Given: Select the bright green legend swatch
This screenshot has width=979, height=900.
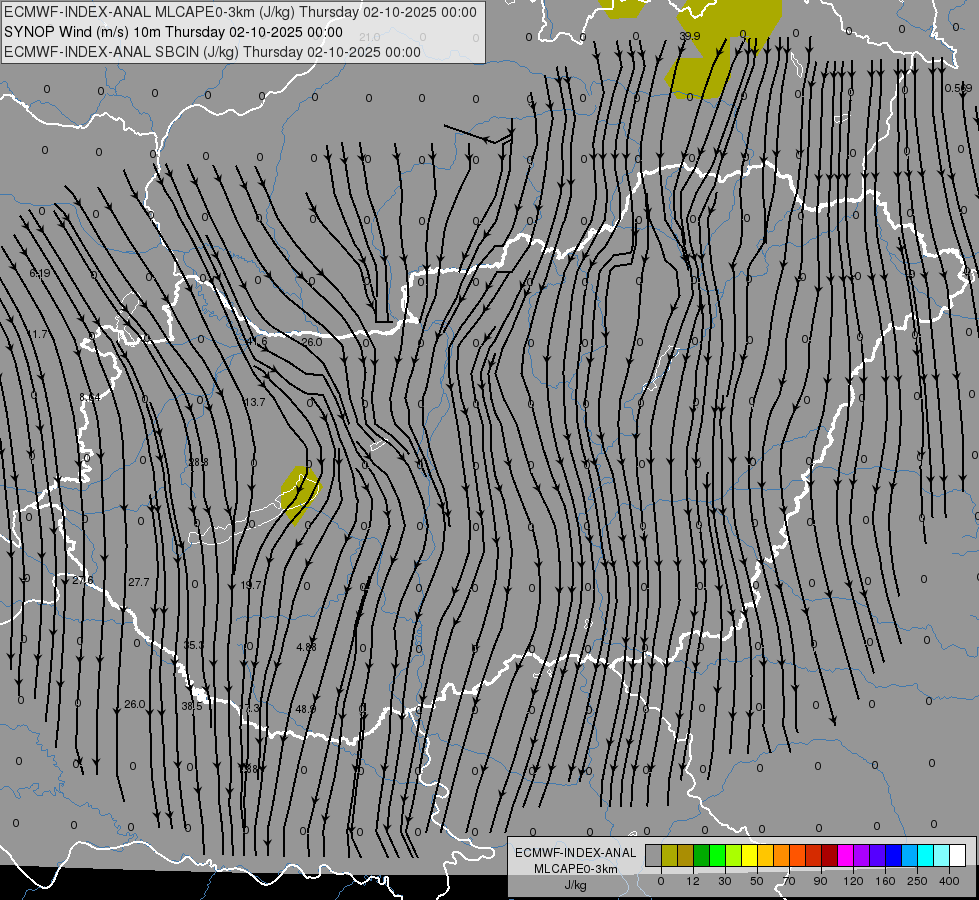Looking at the screenshot, I should (717, 855).
